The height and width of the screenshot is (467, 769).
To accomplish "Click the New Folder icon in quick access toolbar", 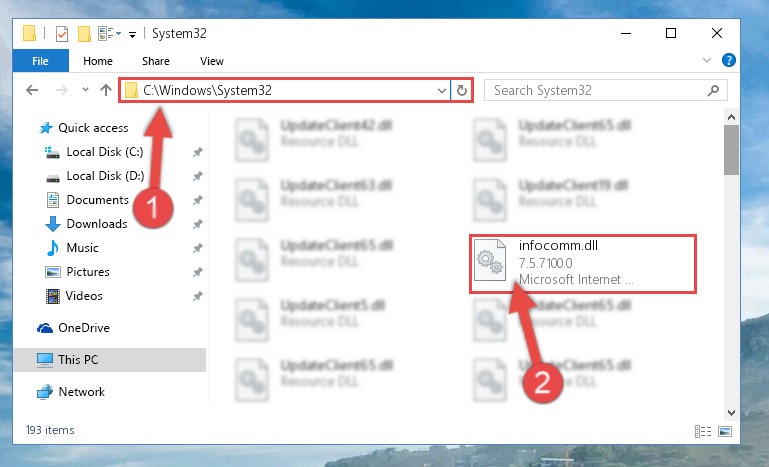I will click(x=84, y=34).
